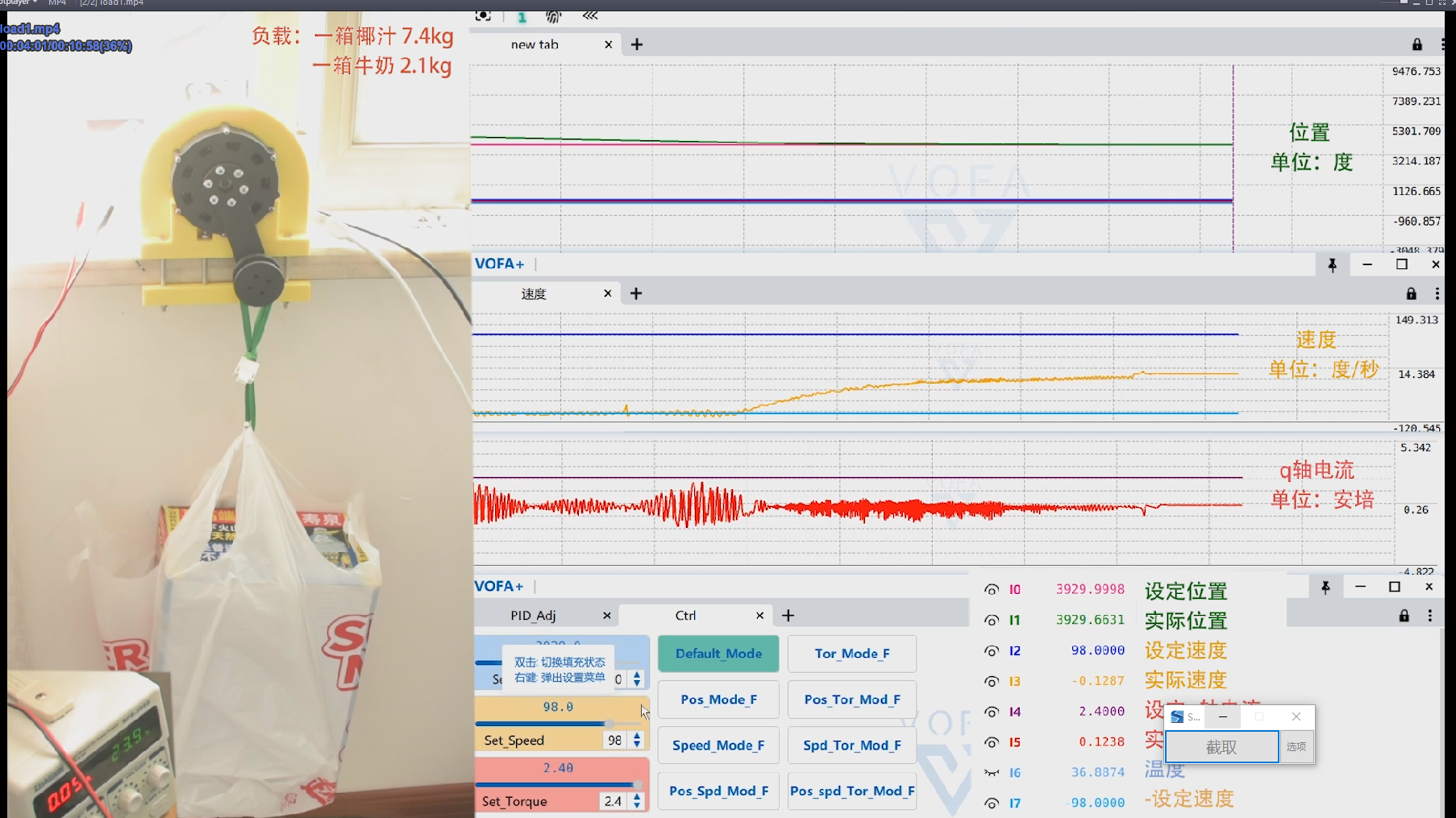Click the triple-chevron collapse icon
Image resolution: width=1456 pixels, height=818 pixels.
(x=590, y=15)
